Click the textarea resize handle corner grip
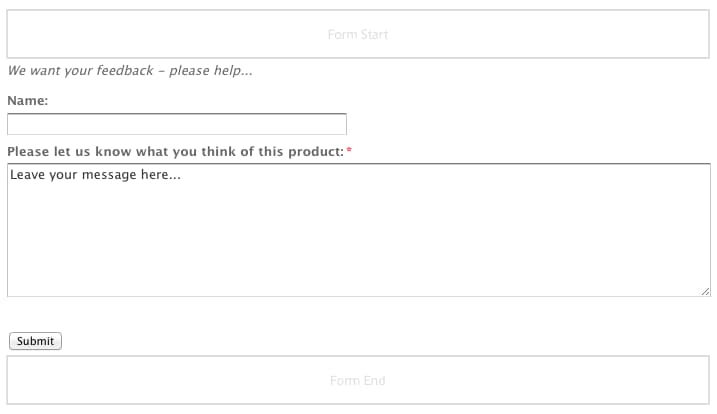Screen dimensions: 717x414 (706, 291)
